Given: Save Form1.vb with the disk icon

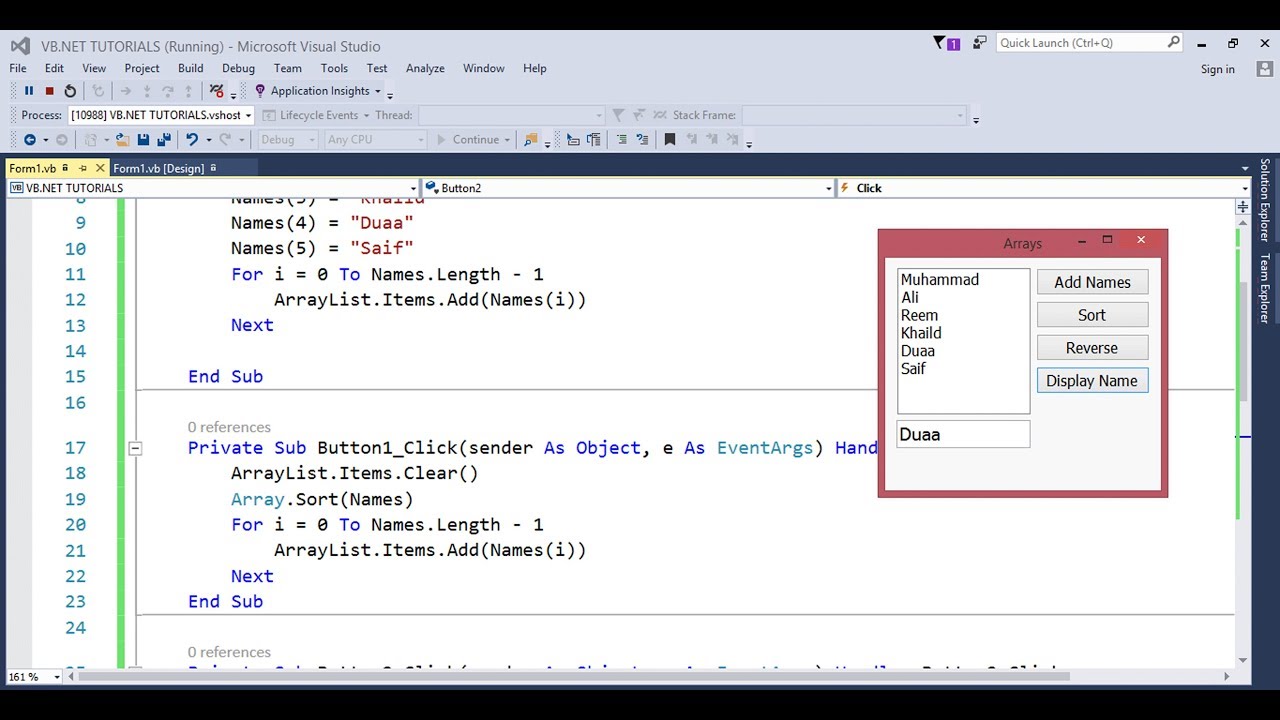Looking at the screenshot, I should click(x=143, y=140).
